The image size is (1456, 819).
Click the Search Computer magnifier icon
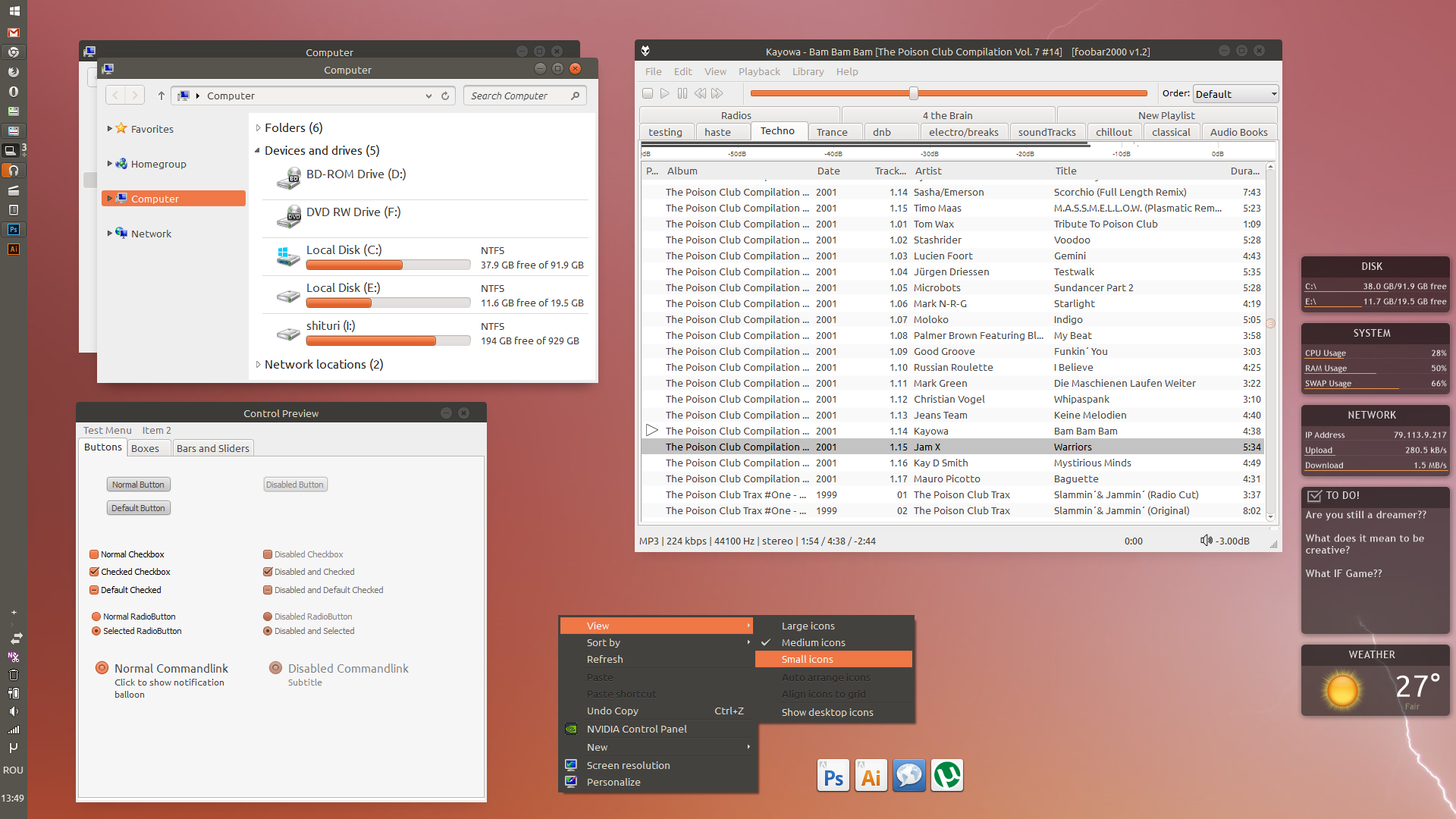click(x=576, y=96)
